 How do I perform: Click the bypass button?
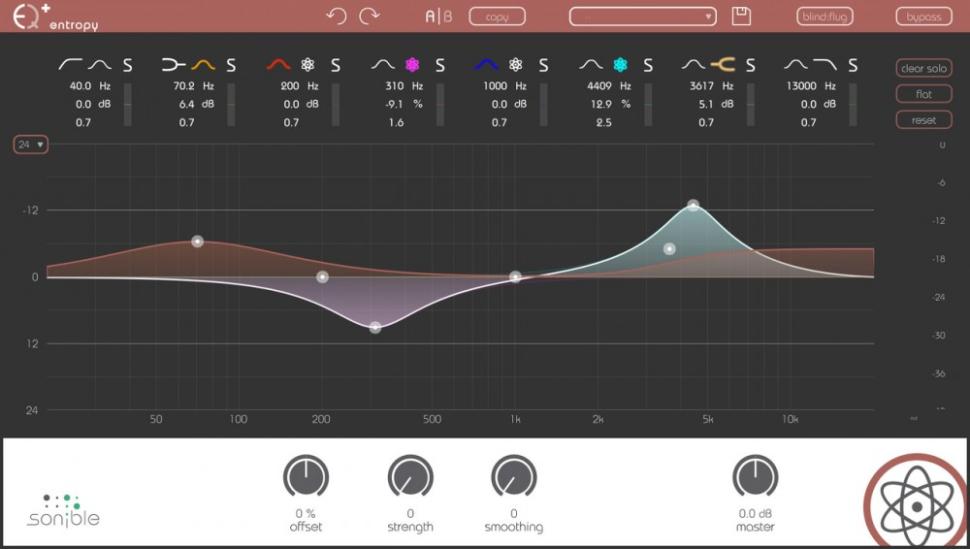[924, 16]
